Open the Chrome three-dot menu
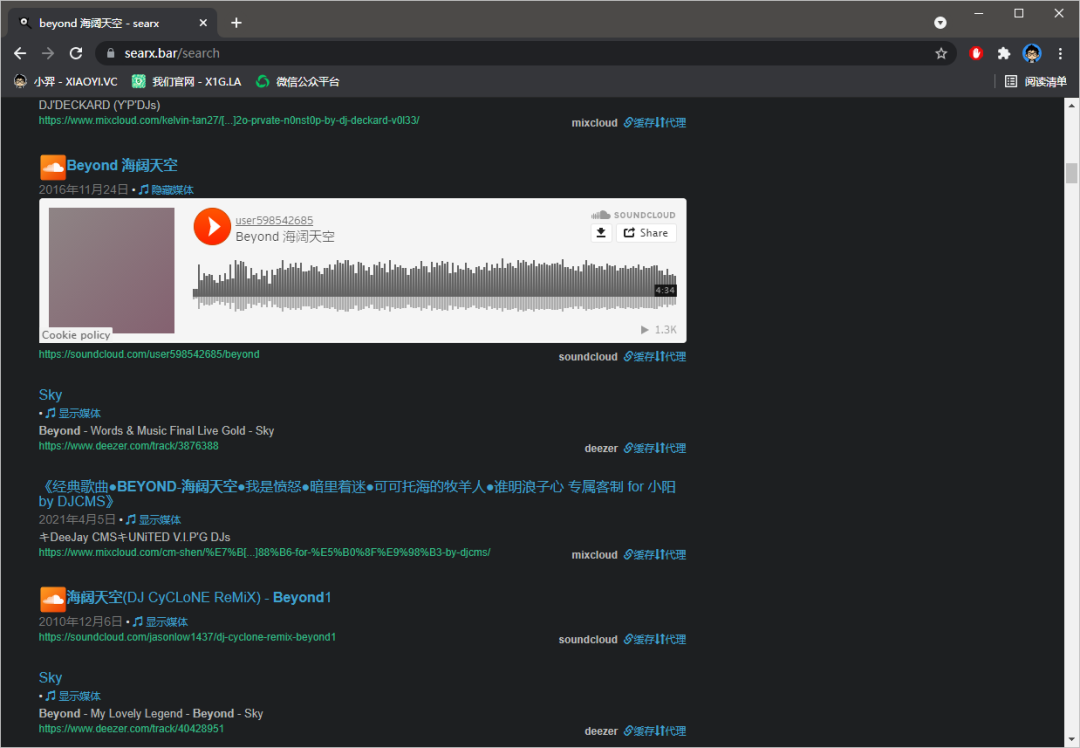 (1061, 54)
